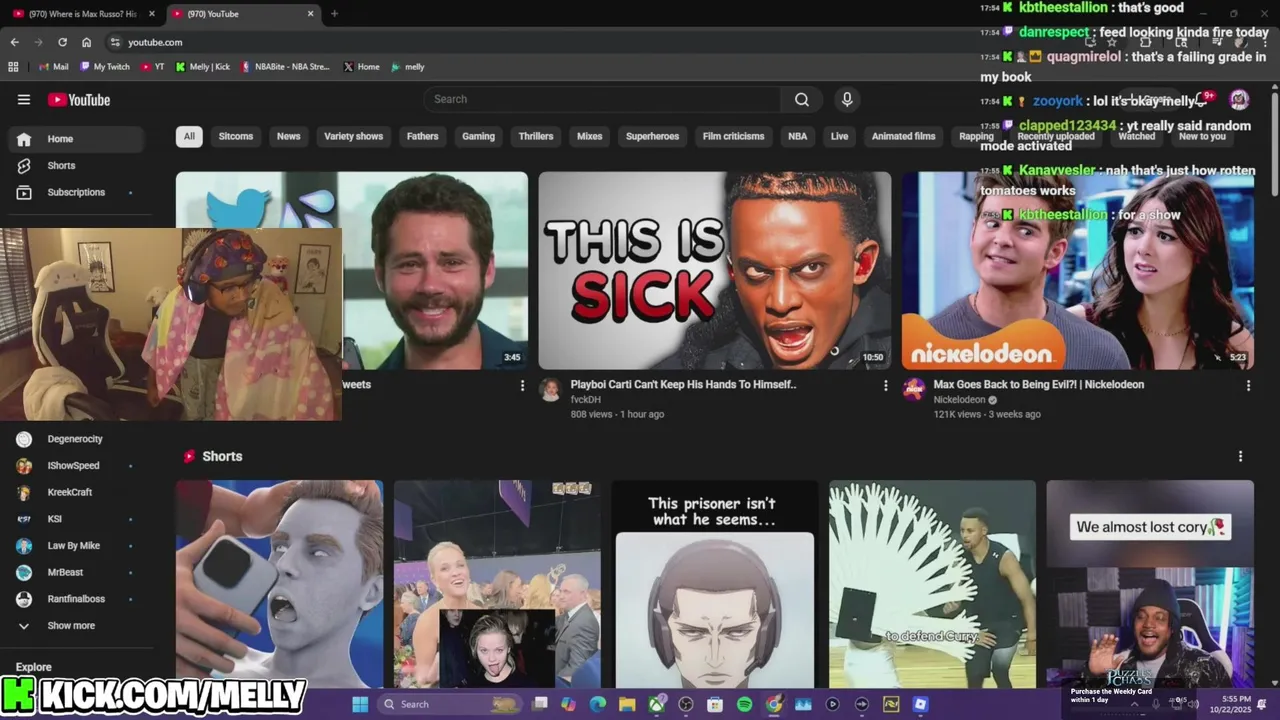The image size is (1280, 720).
Task: Play the Nickelodeon video thumbnail
Action: pos(1078,271)
